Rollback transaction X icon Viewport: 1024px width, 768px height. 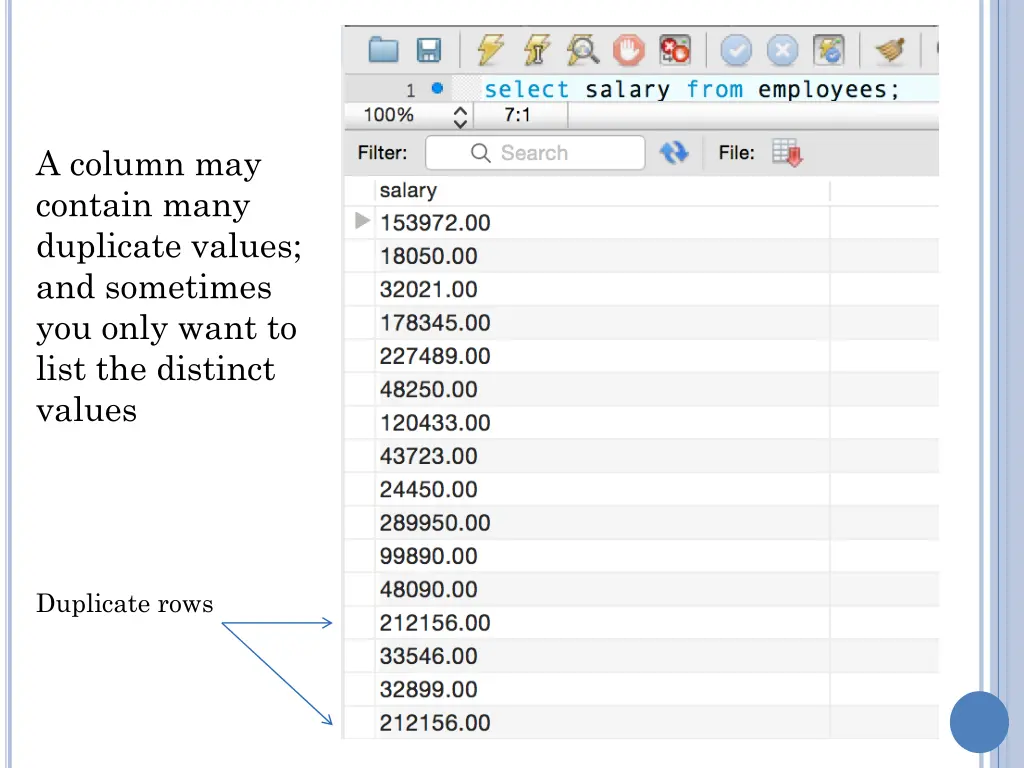click(x=782, y=50)
